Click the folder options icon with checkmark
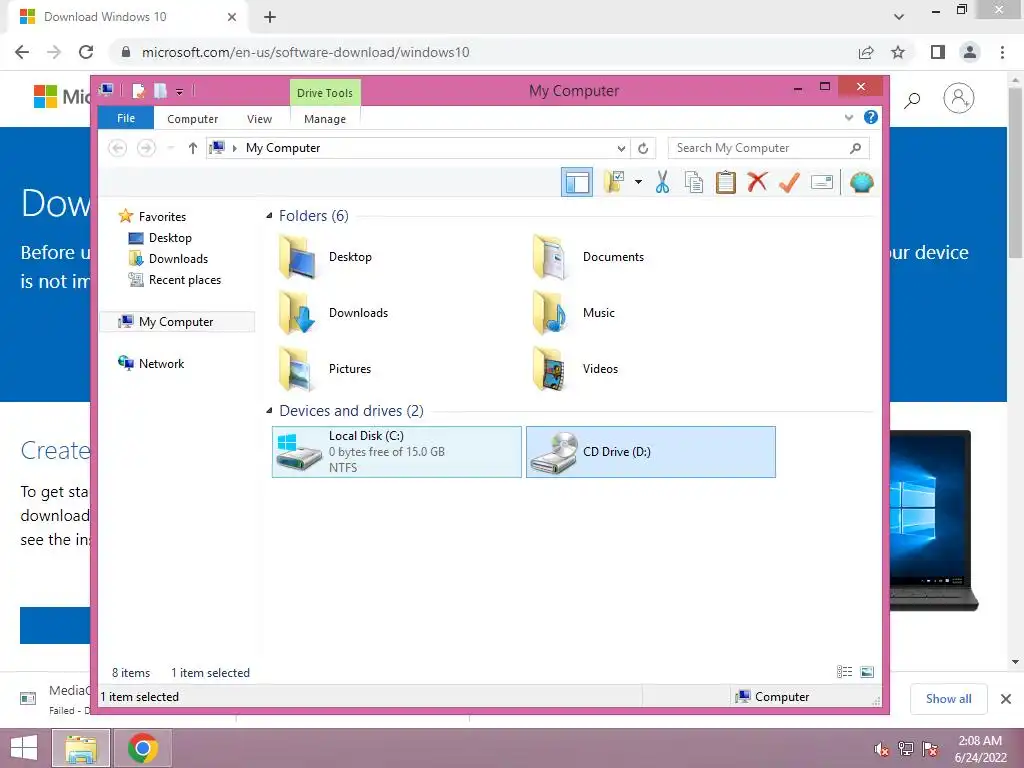 [615, 182]
